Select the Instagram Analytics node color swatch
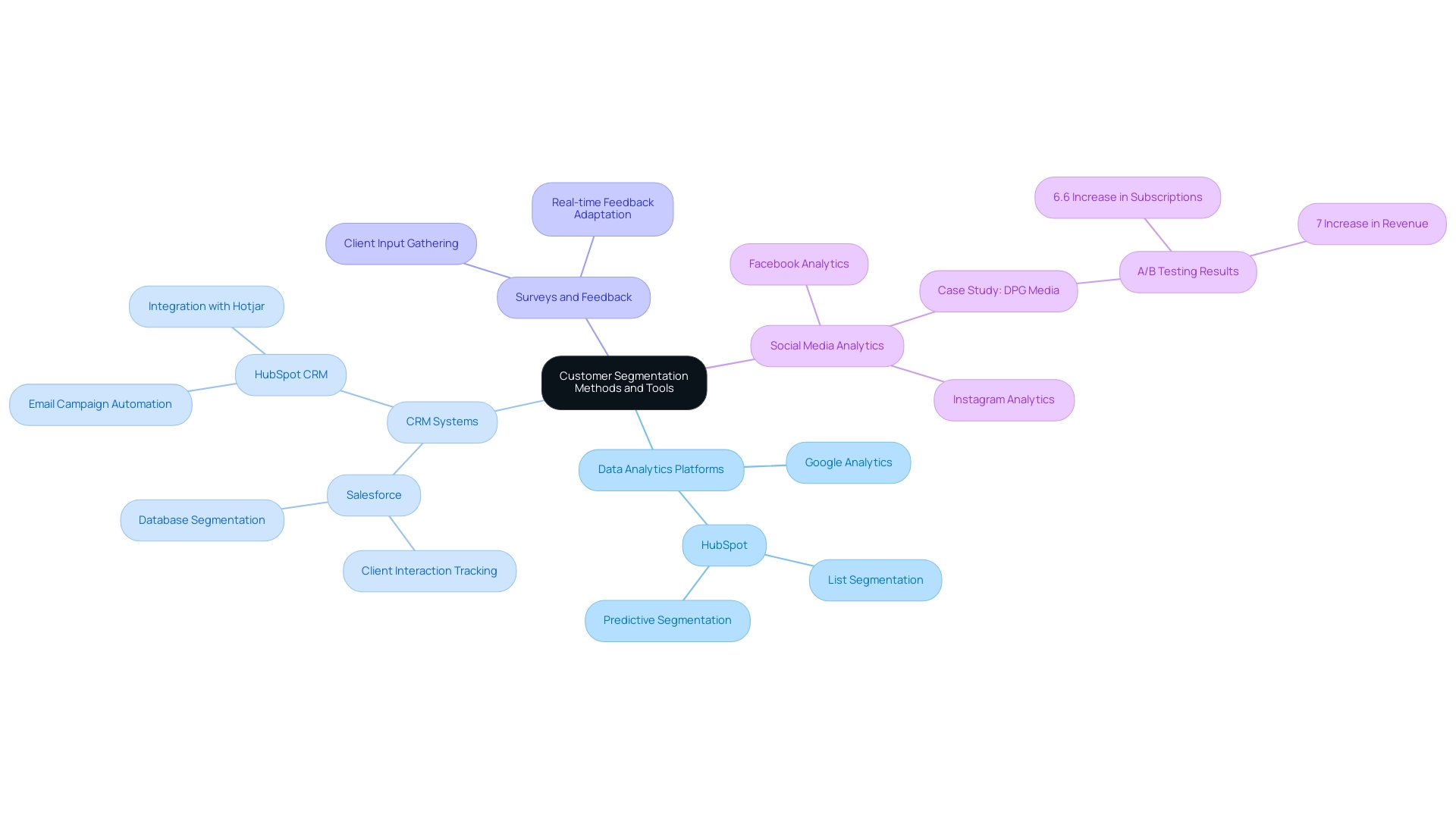 tap(1003, 399)
